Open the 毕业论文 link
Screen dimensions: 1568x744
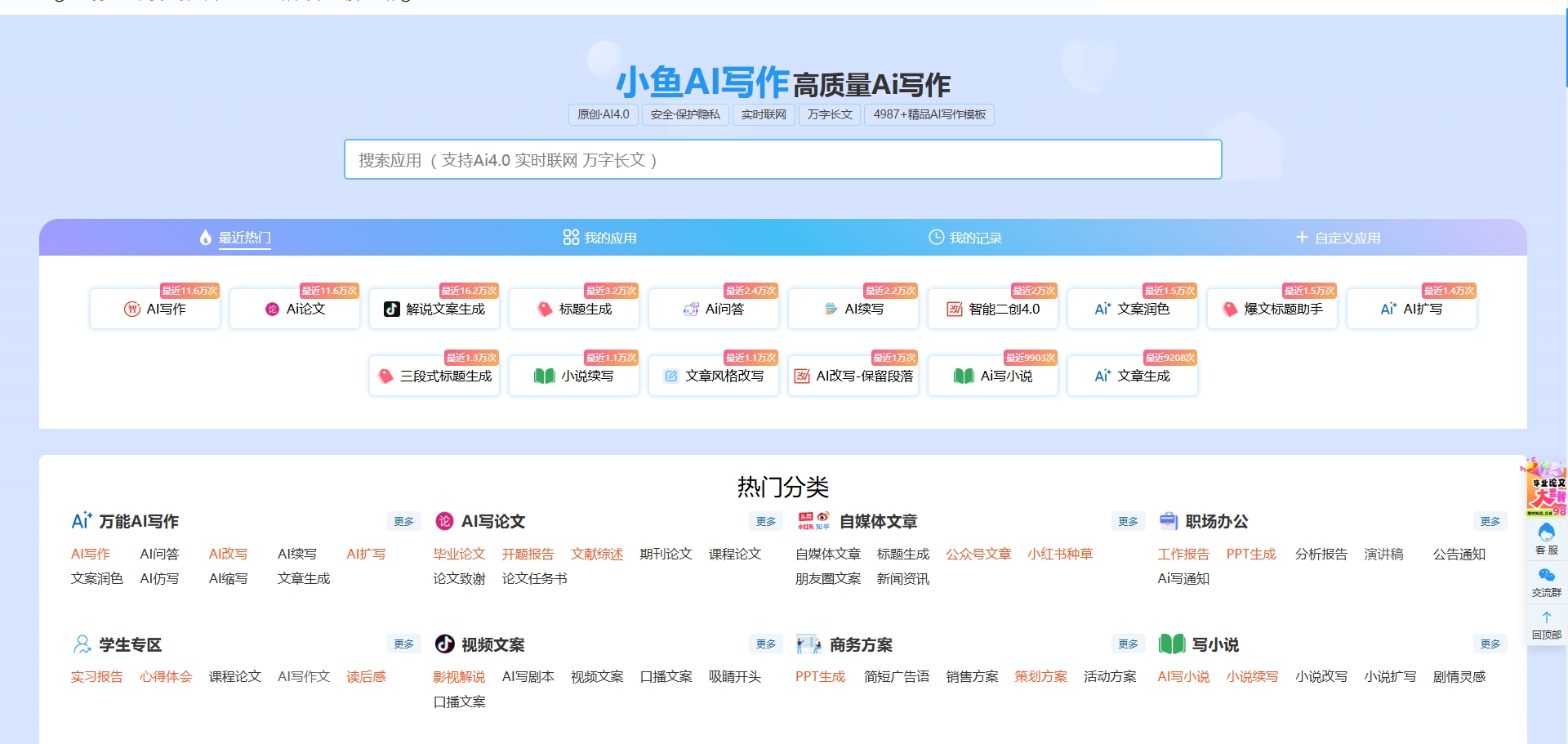coord(459,555)
